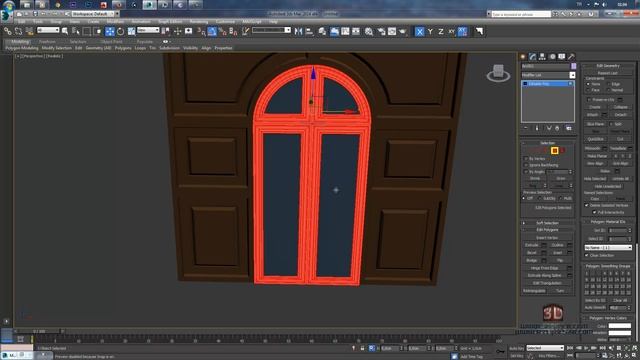
Task: Collapse the Edit Polygons rollout
Action: [548, 230]
